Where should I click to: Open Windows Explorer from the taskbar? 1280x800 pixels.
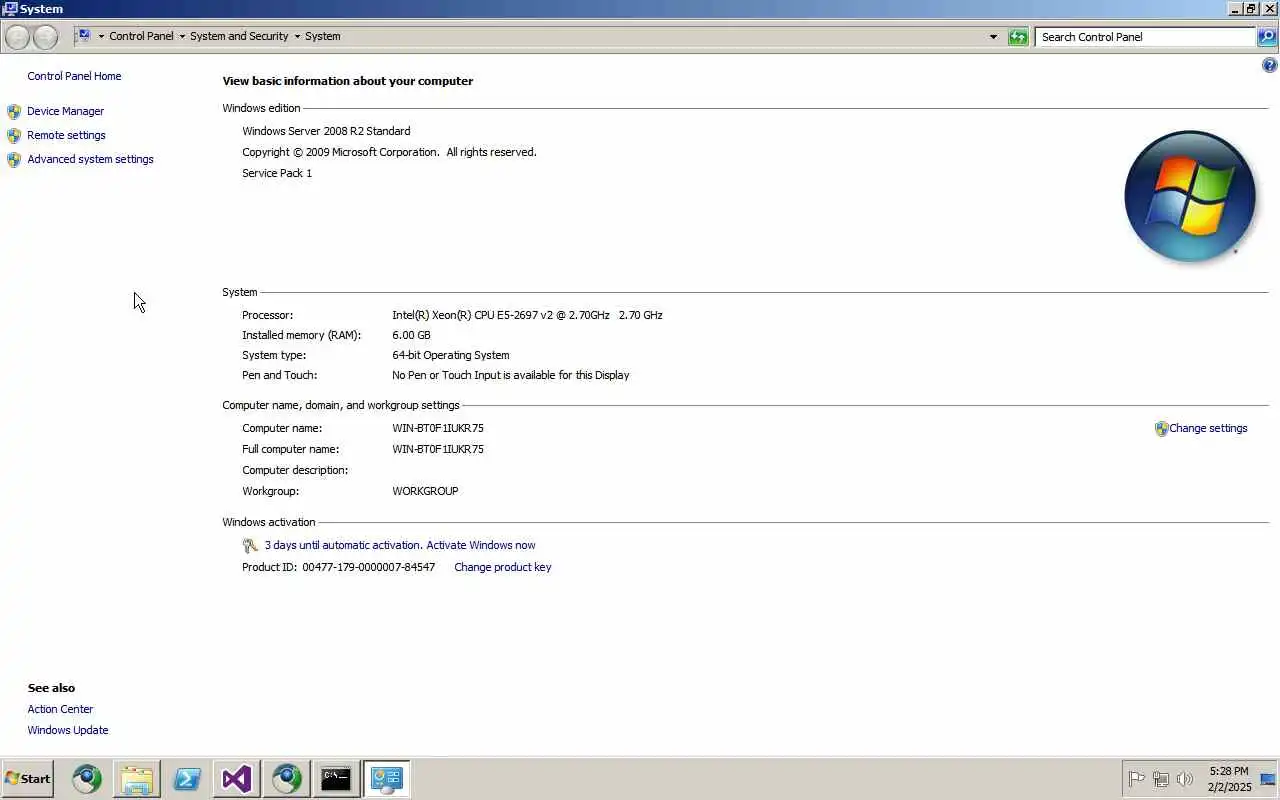(137, 778)
